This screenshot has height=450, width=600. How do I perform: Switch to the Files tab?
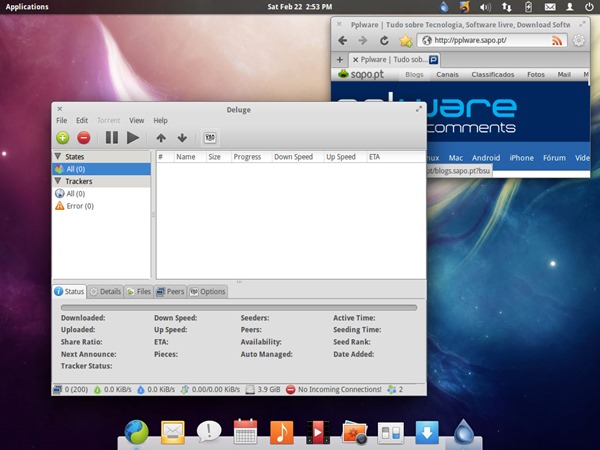(x=139, y=292)
